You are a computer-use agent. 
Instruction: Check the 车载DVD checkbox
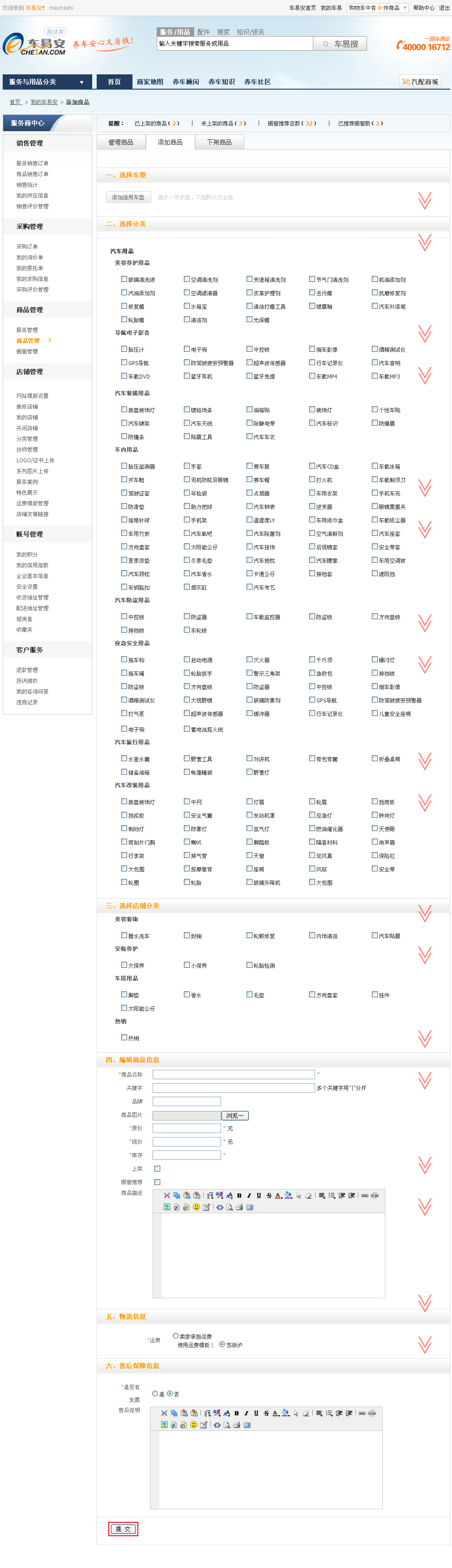pyautogui.click(x=124, y=375)
